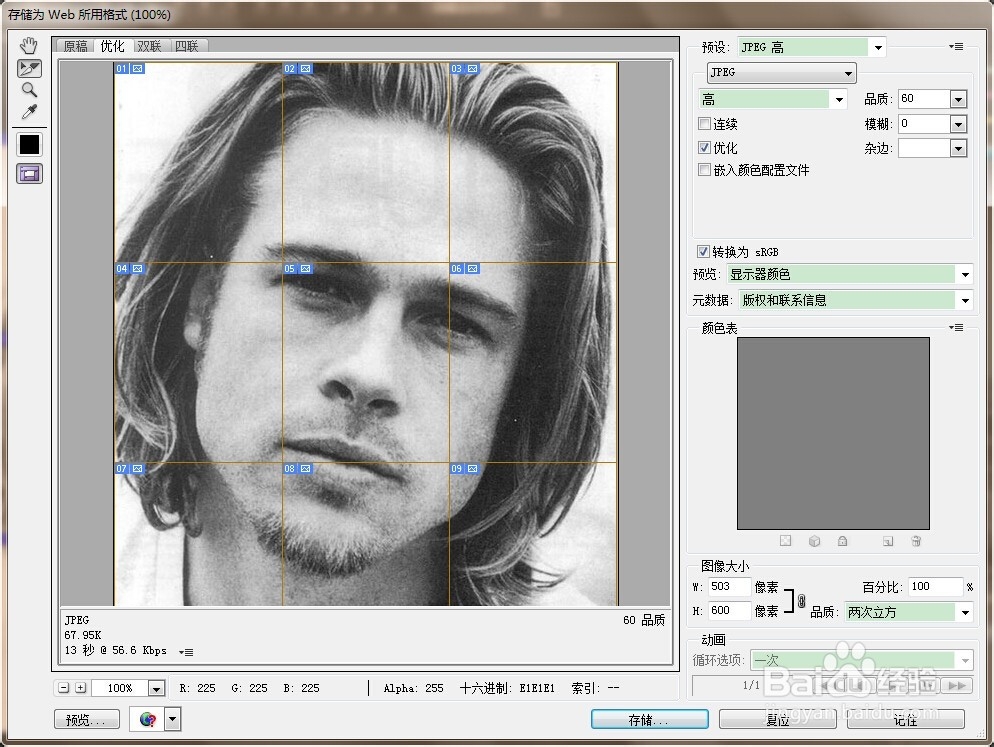Select slice 07 badge
994x747 pixels.
[129, 469]
